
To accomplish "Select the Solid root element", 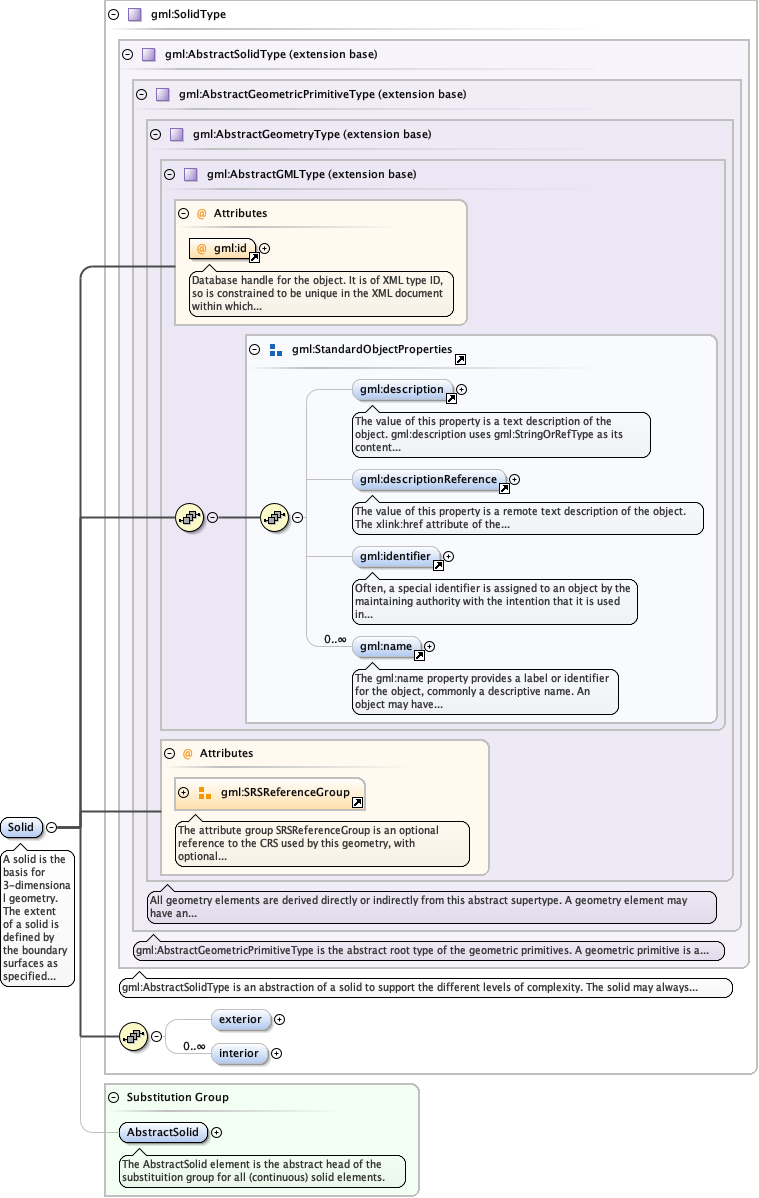I will tap(20, 827).
